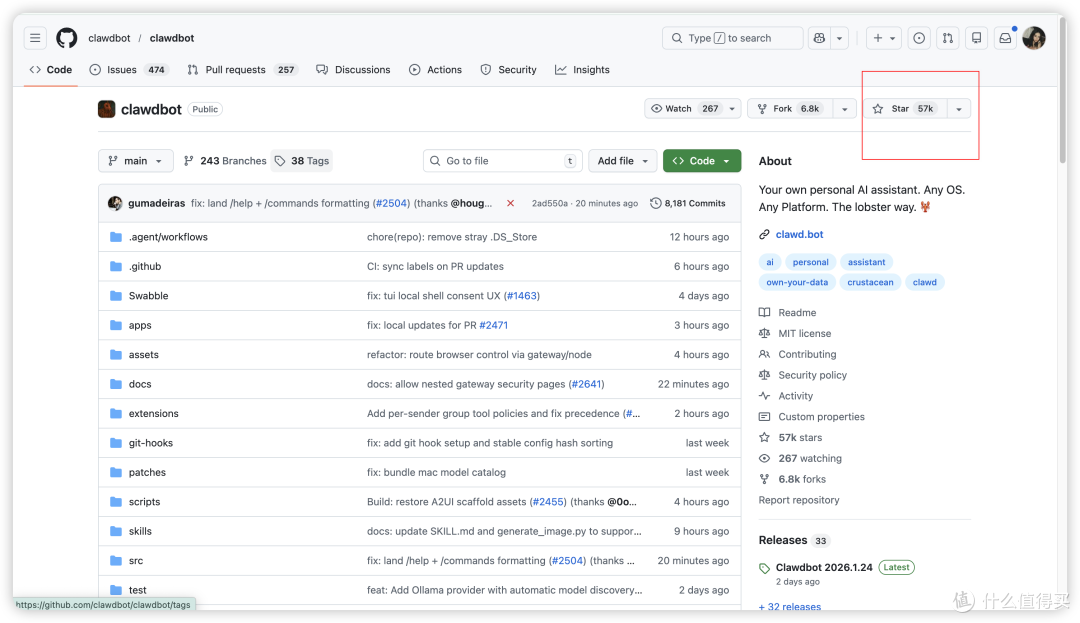Open your pull requests header icon

pos(948,38)
